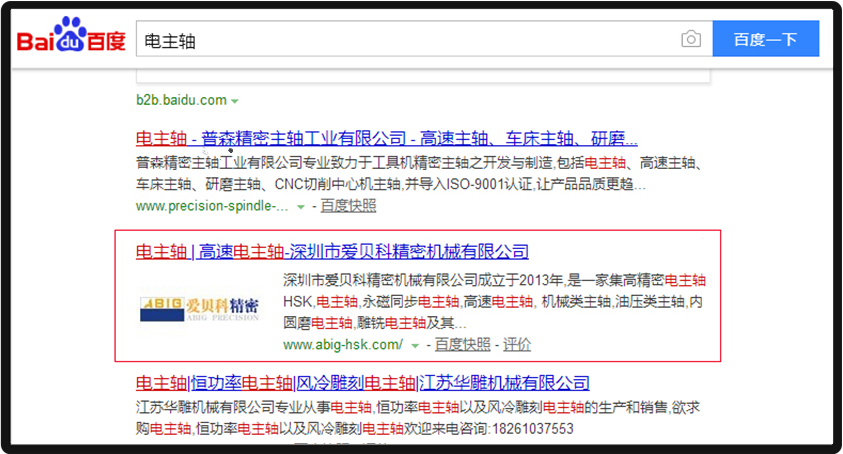Viewport: 843px width, 454px height.
Task: Click the 普森精密 result description text
Action: click(x=420, y=173)
